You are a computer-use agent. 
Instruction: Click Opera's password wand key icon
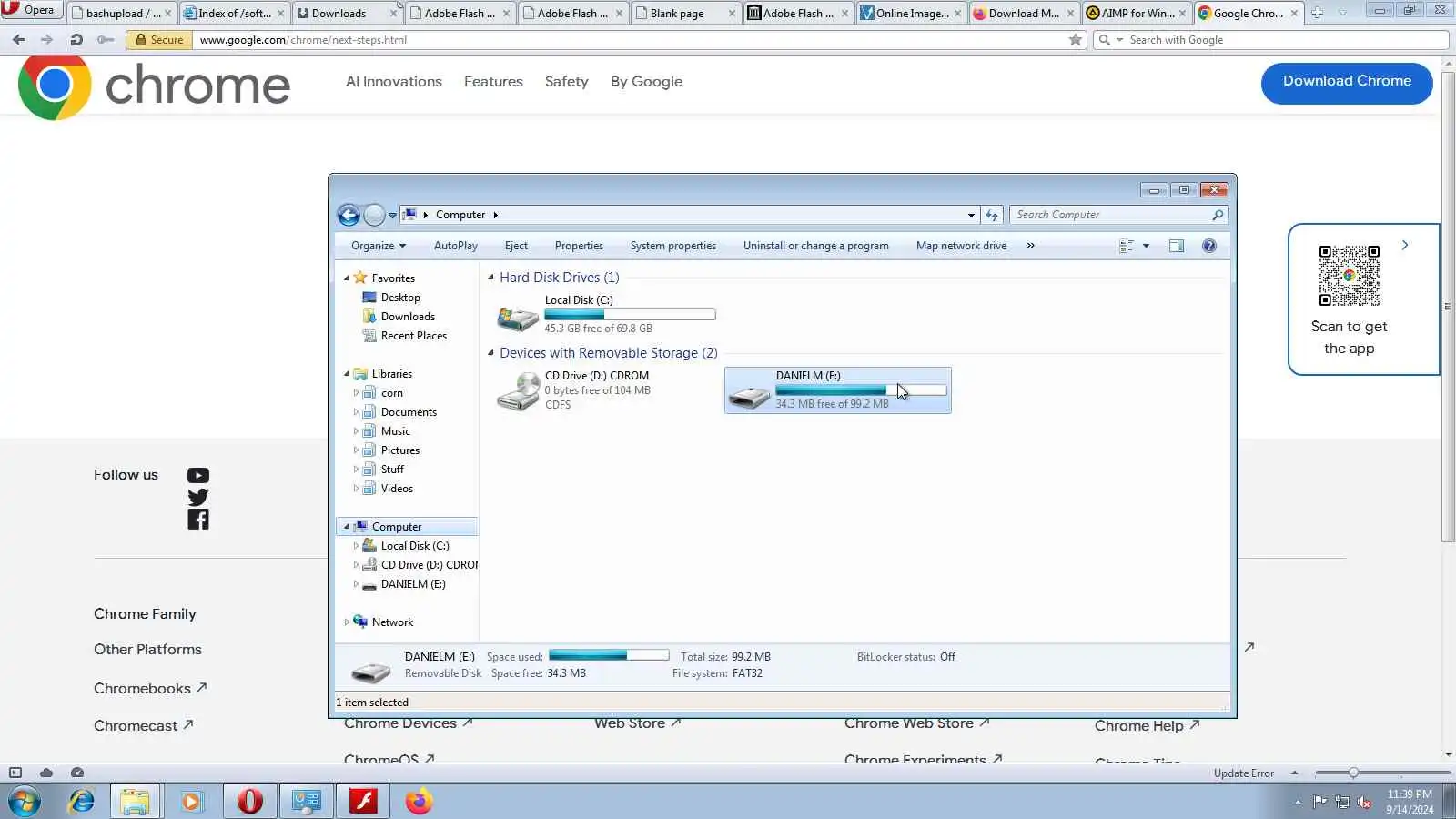pyautogui.click(x=106, y=40)
